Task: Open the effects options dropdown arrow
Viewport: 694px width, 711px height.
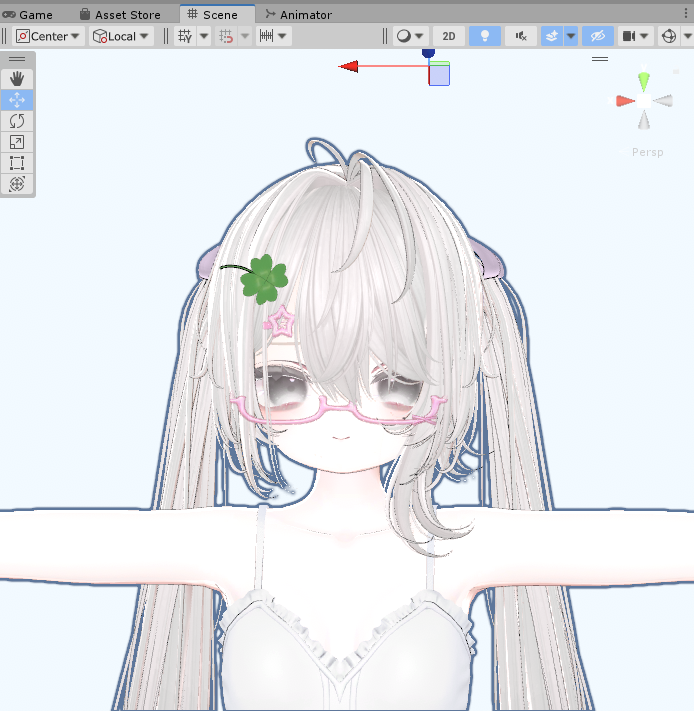Action: (x=571, y=36)
